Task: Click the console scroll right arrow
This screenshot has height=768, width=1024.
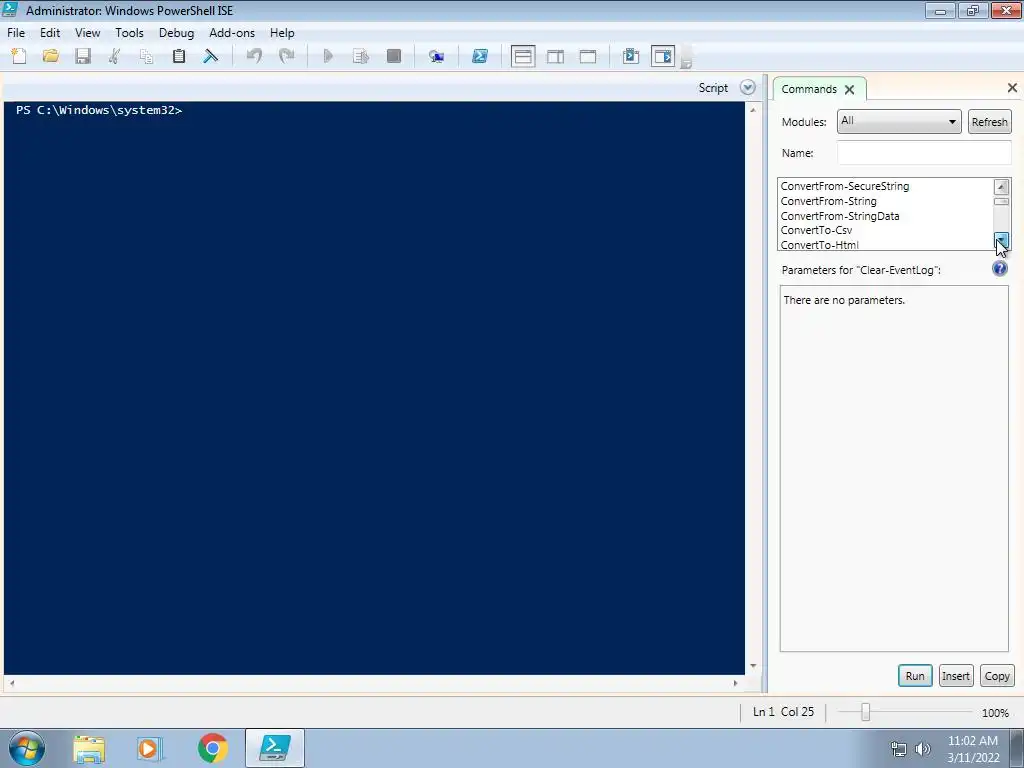Action: pos(735,683)
